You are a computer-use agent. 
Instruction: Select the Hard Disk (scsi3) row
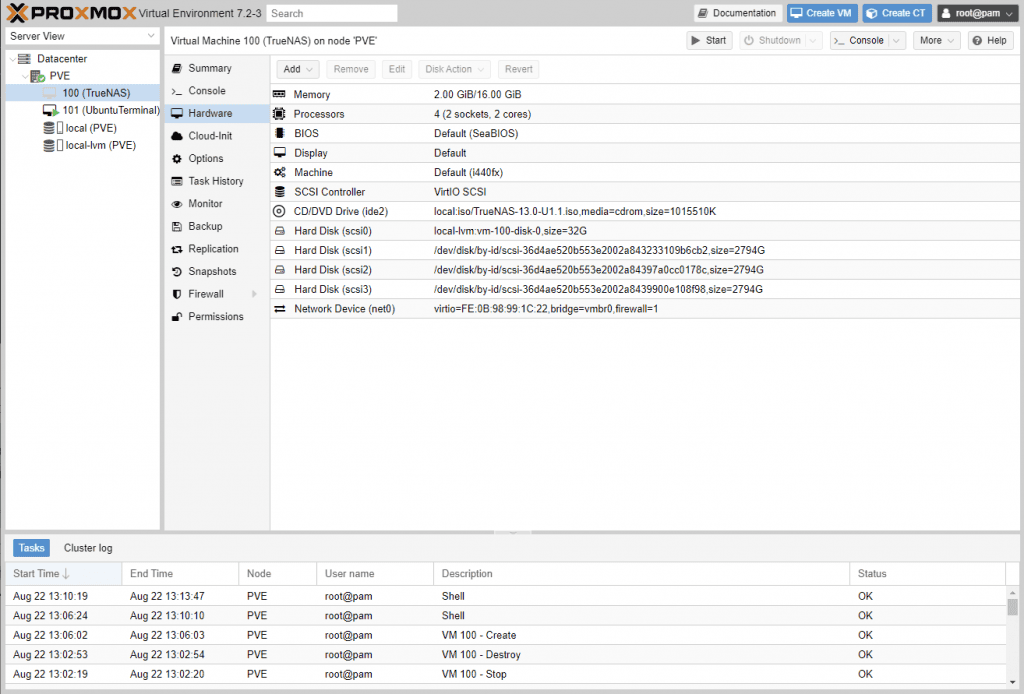coord(645,289)
